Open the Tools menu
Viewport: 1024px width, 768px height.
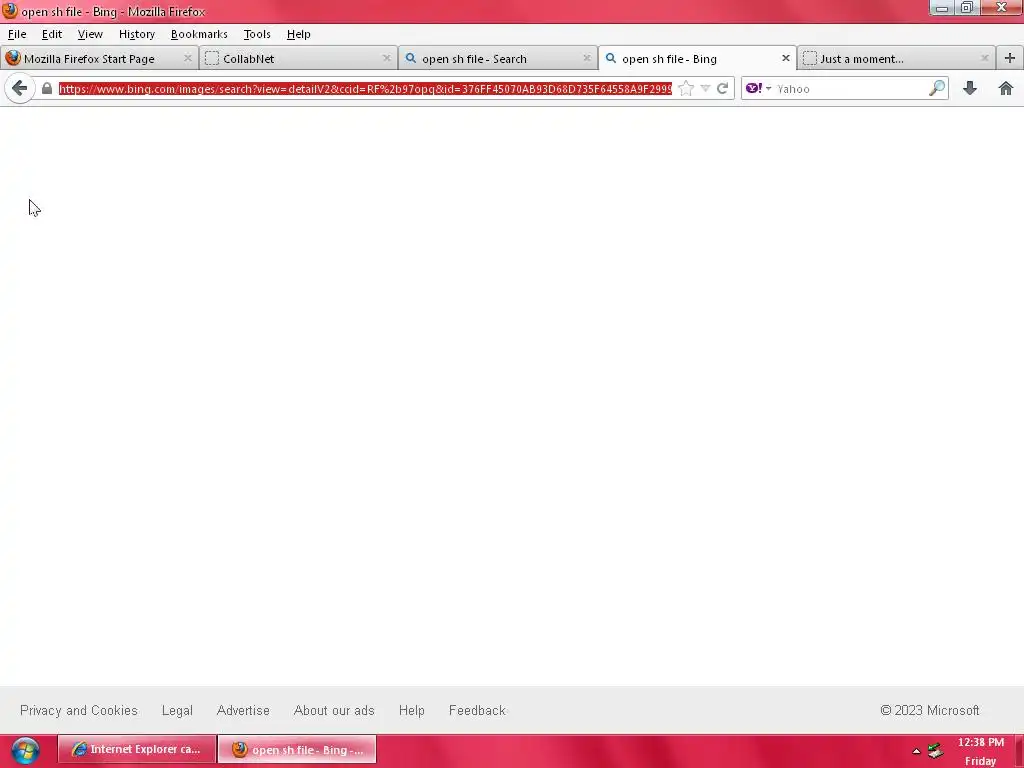[257, 34]
